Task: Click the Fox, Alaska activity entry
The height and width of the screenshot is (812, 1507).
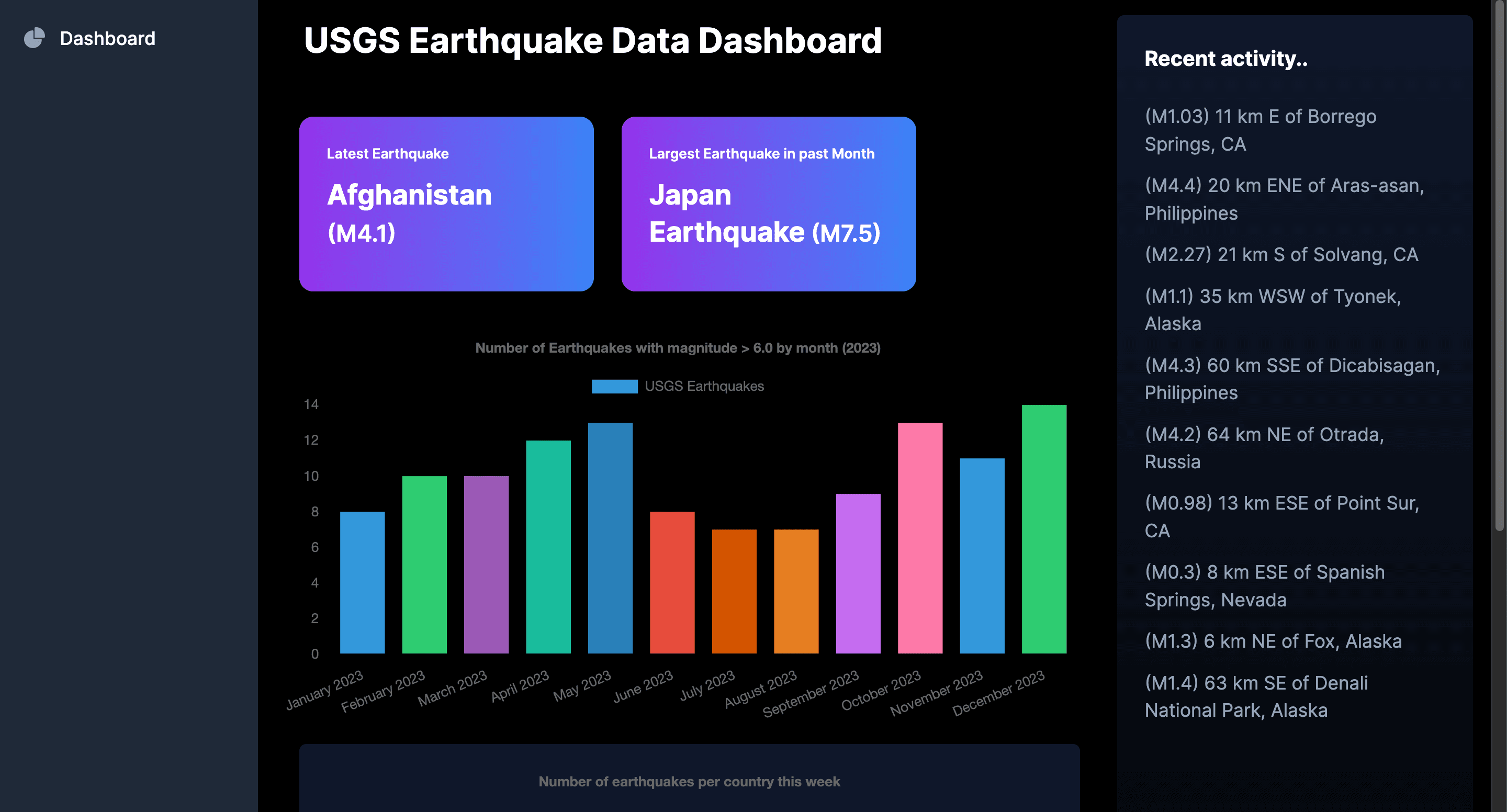Action: 1273,641
